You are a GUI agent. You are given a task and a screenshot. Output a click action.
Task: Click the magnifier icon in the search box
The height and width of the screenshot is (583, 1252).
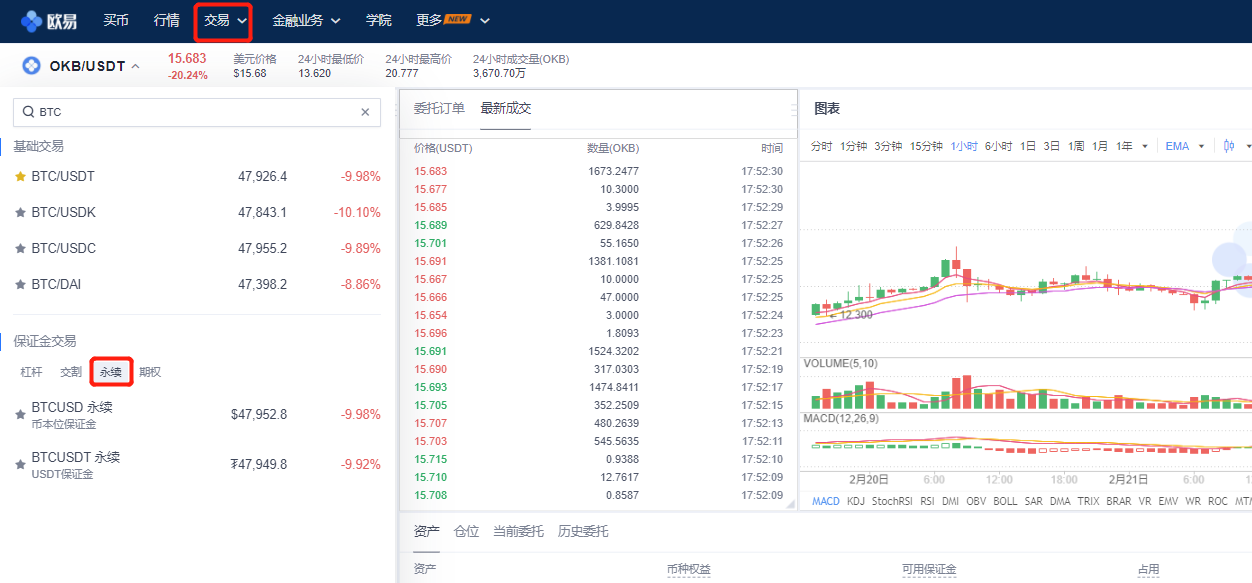click(x=28, y=113)
